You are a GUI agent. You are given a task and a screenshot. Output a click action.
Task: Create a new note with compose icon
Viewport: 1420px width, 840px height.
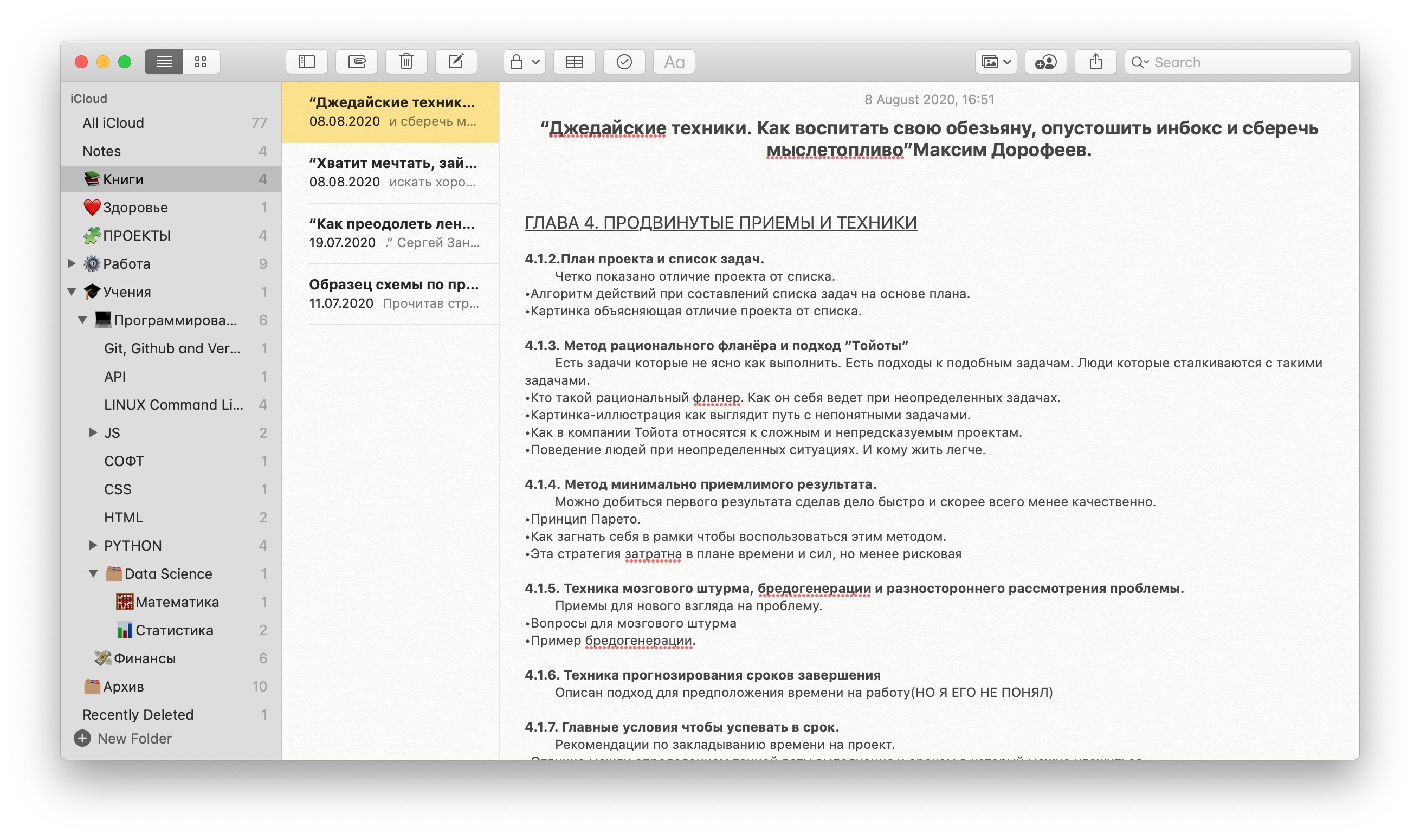(x=456, y=62)
